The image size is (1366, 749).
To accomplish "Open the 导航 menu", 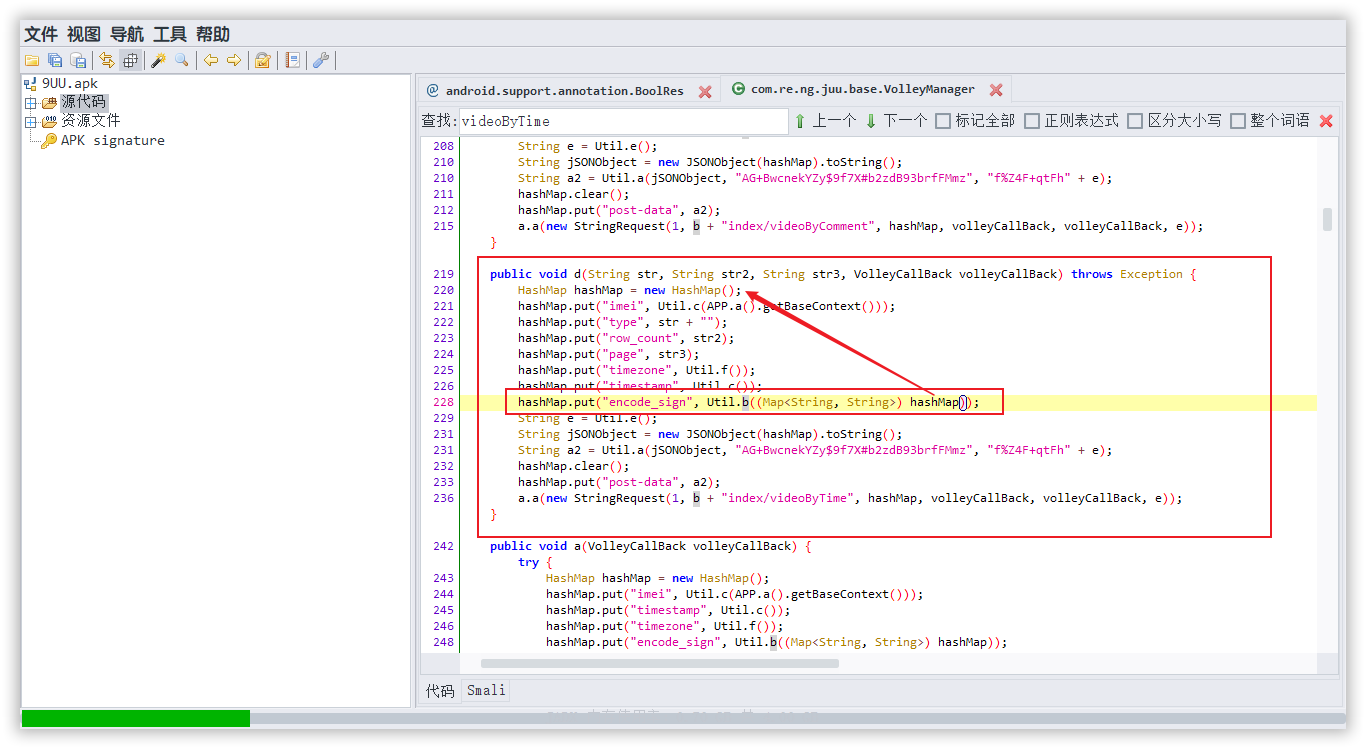I will (127, 35).
